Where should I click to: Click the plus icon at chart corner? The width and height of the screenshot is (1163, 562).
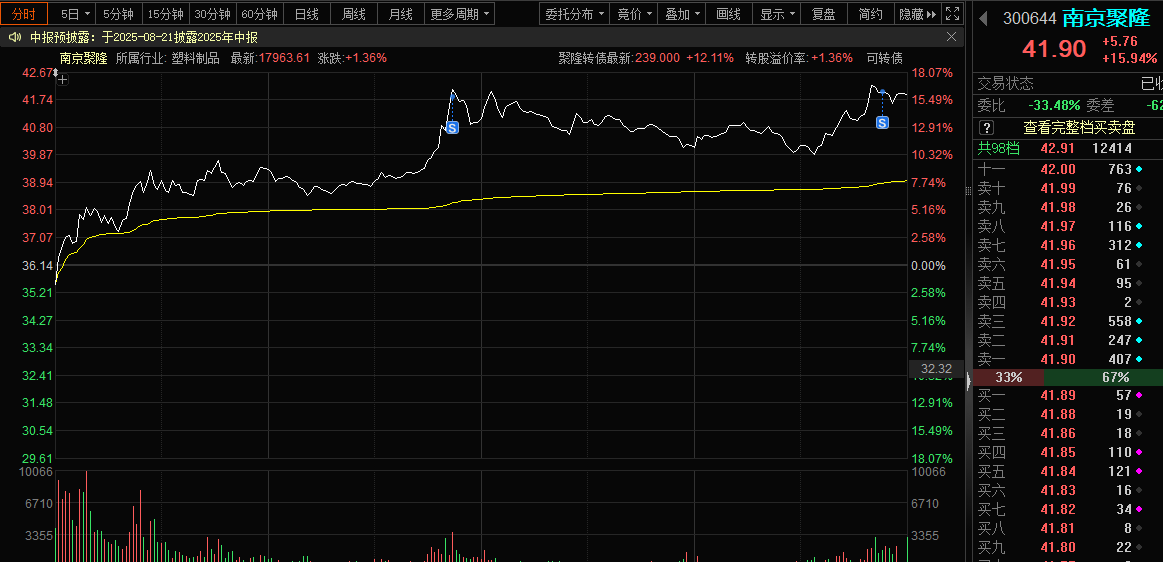(62, 81)
